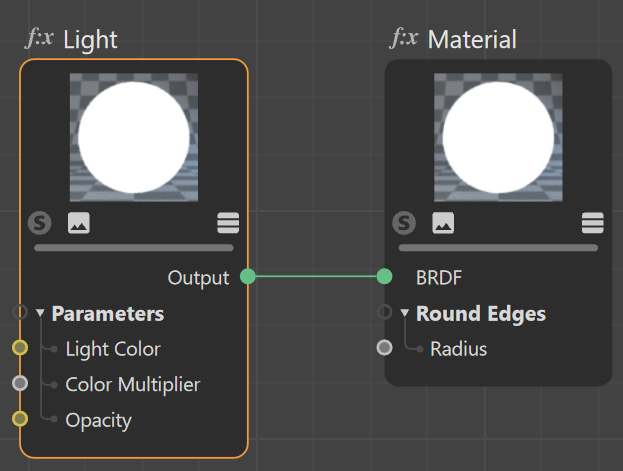Click the gray bar under Light preview

(134, 248)
